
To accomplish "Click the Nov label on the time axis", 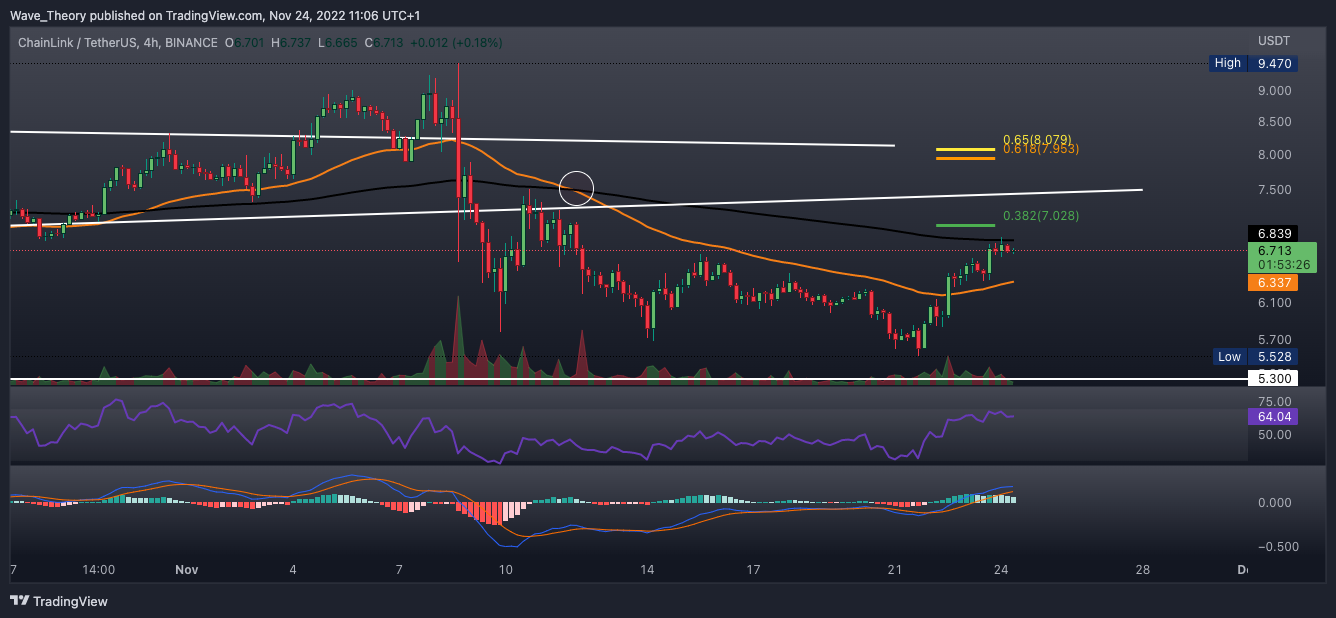I will click(x=186, y=570).
